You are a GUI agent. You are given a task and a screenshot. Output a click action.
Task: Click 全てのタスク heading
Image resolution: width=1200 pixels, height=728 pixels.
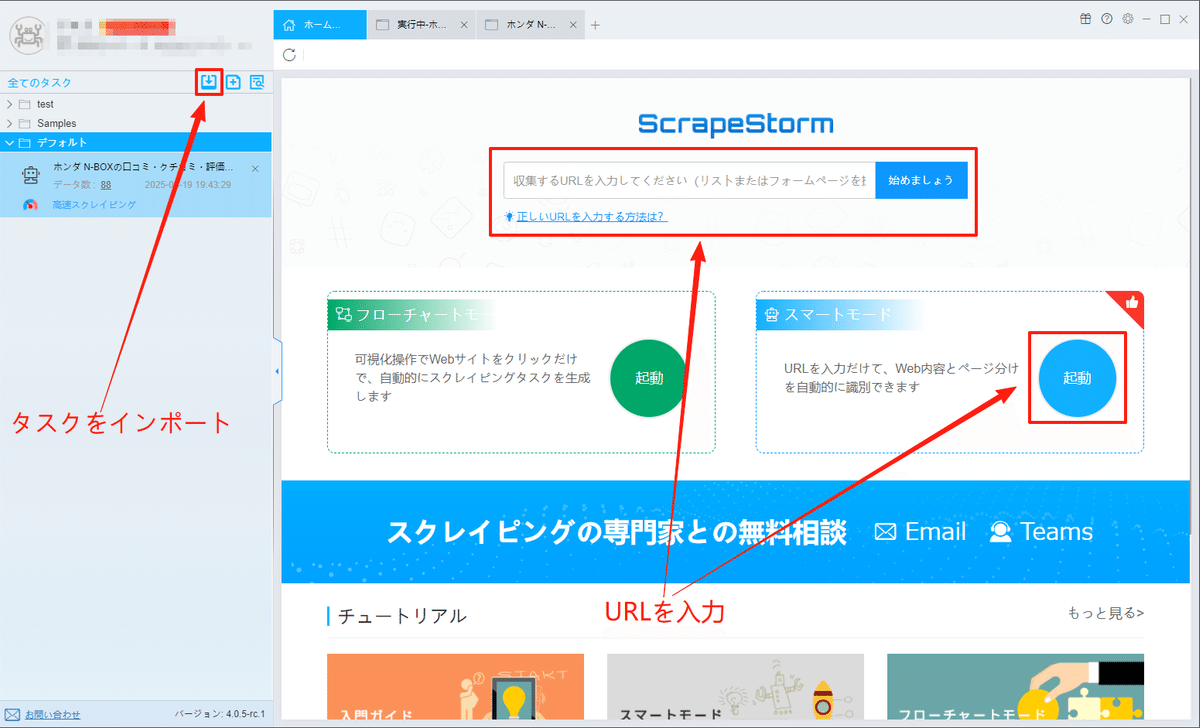tap(39, 83)
